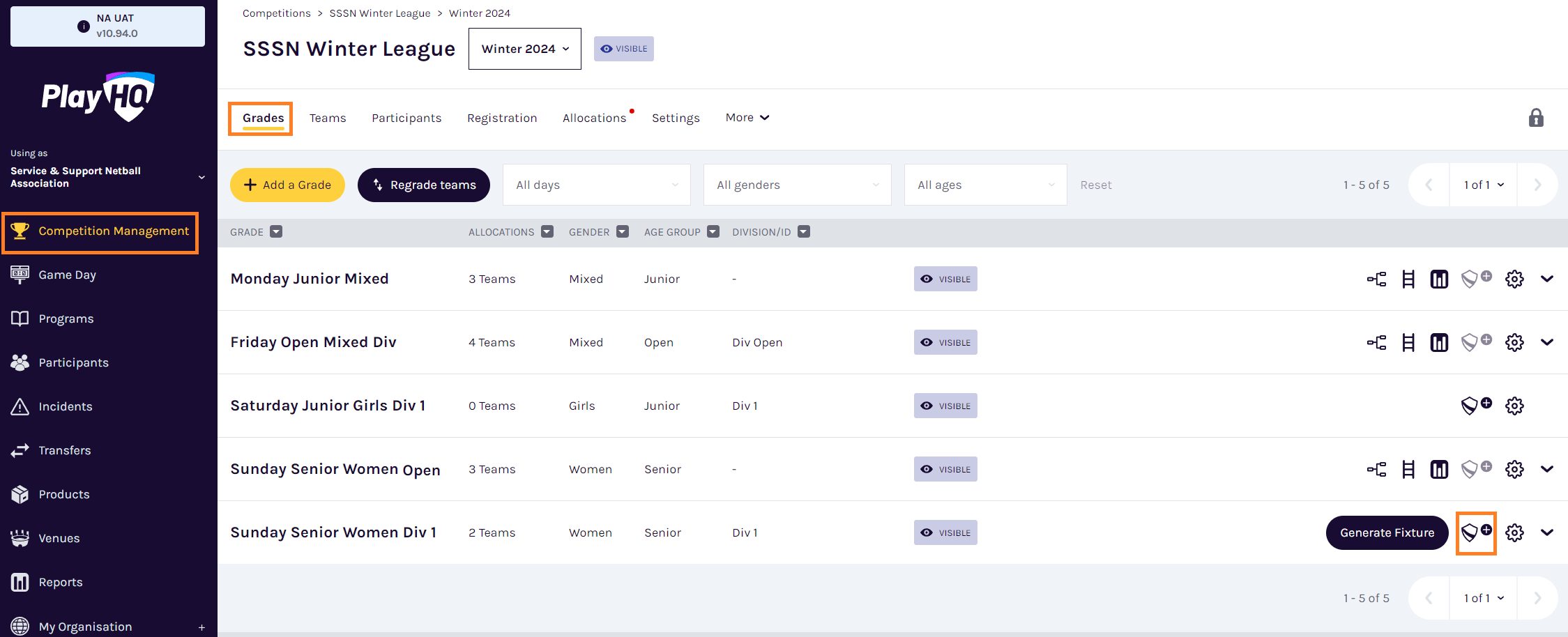Click the top next page arrow
1568x637 pixels.
[1537, 185]
